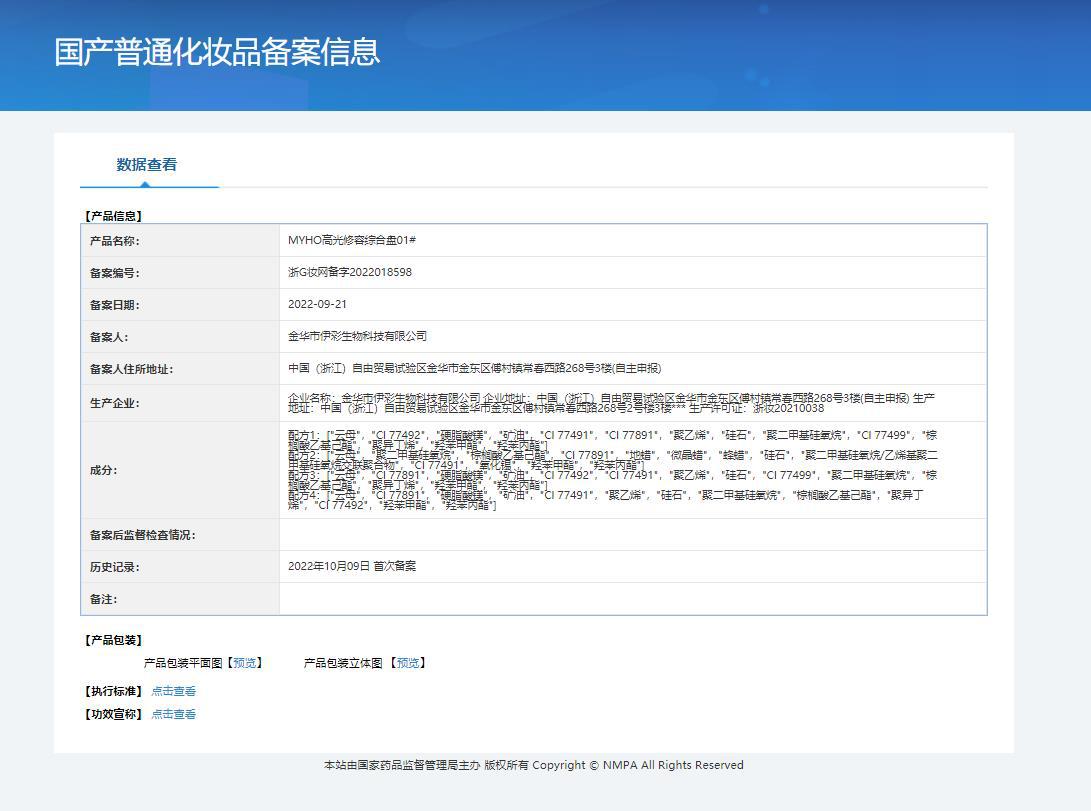Click the 备案后监督检查情况 row label
Screen dimensions: 1091x811
tap(143, 535)
